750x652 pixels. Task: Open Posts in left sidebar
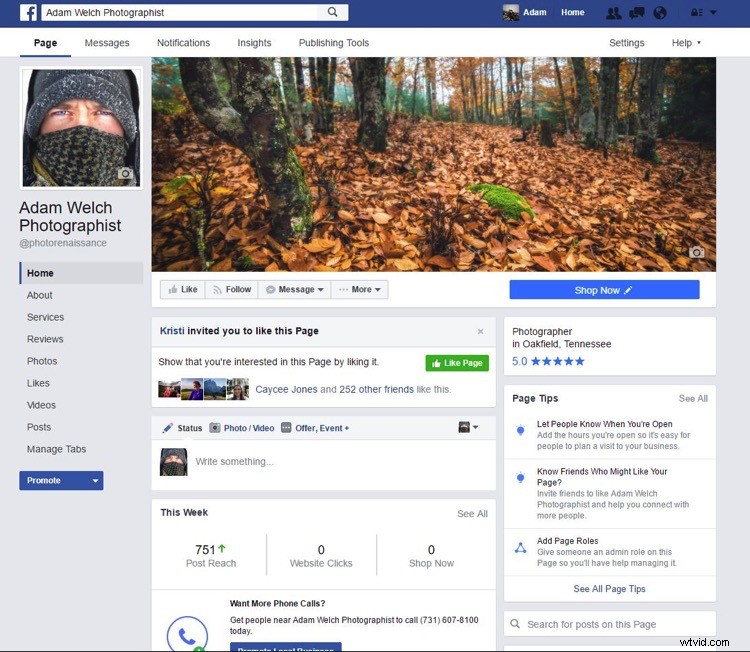[39, 427]
